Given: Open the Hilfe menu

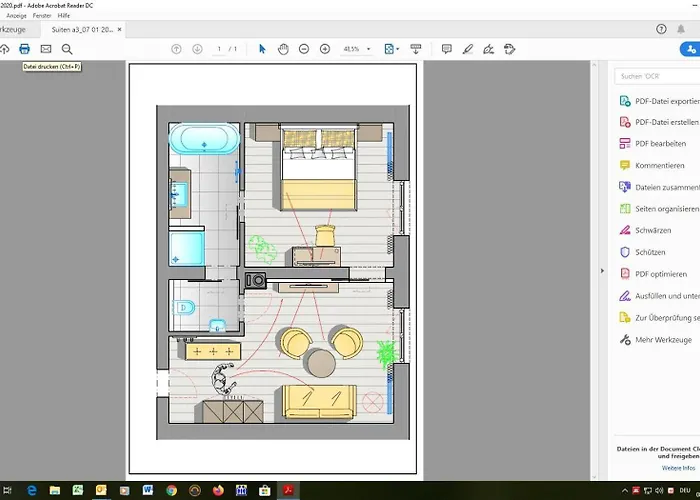Looking at the screenshot, I should [64, 16].
